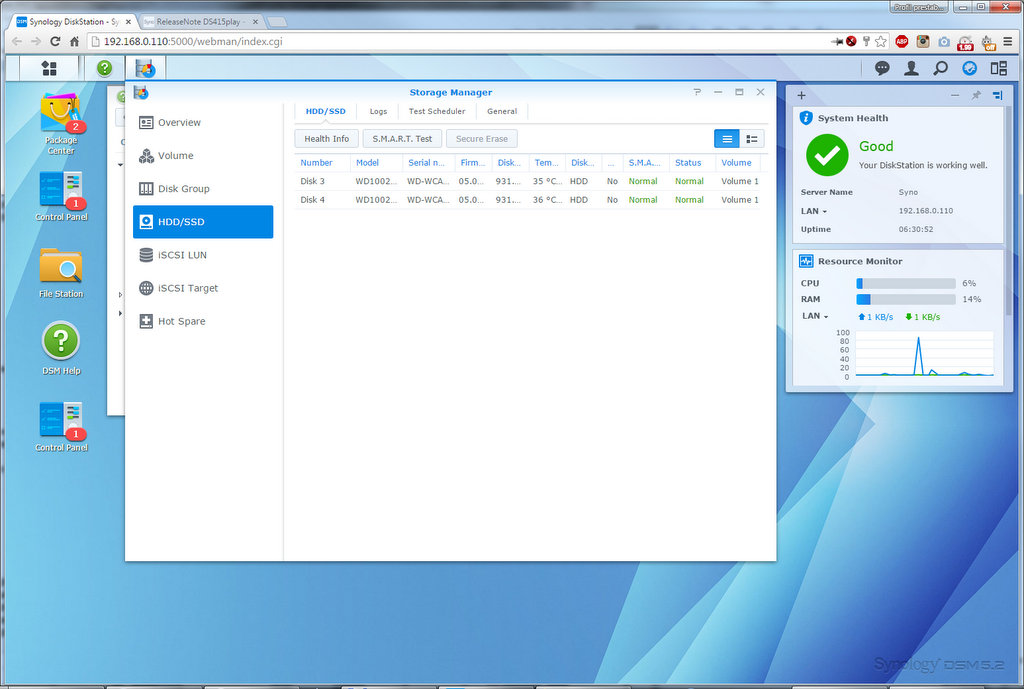Click the CPU usage bar

click(x=906, y=283)
